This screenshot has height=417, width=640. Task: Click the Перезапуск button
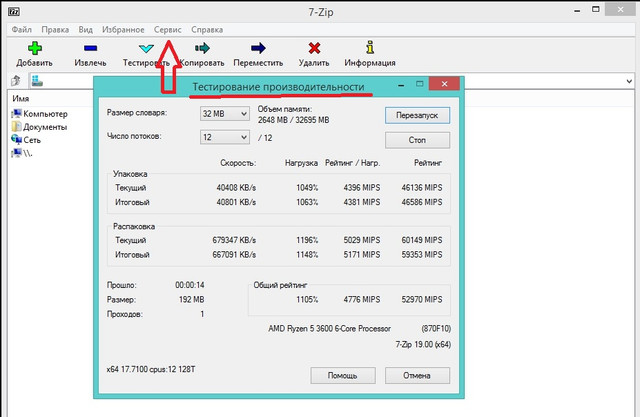pos(417,115)
